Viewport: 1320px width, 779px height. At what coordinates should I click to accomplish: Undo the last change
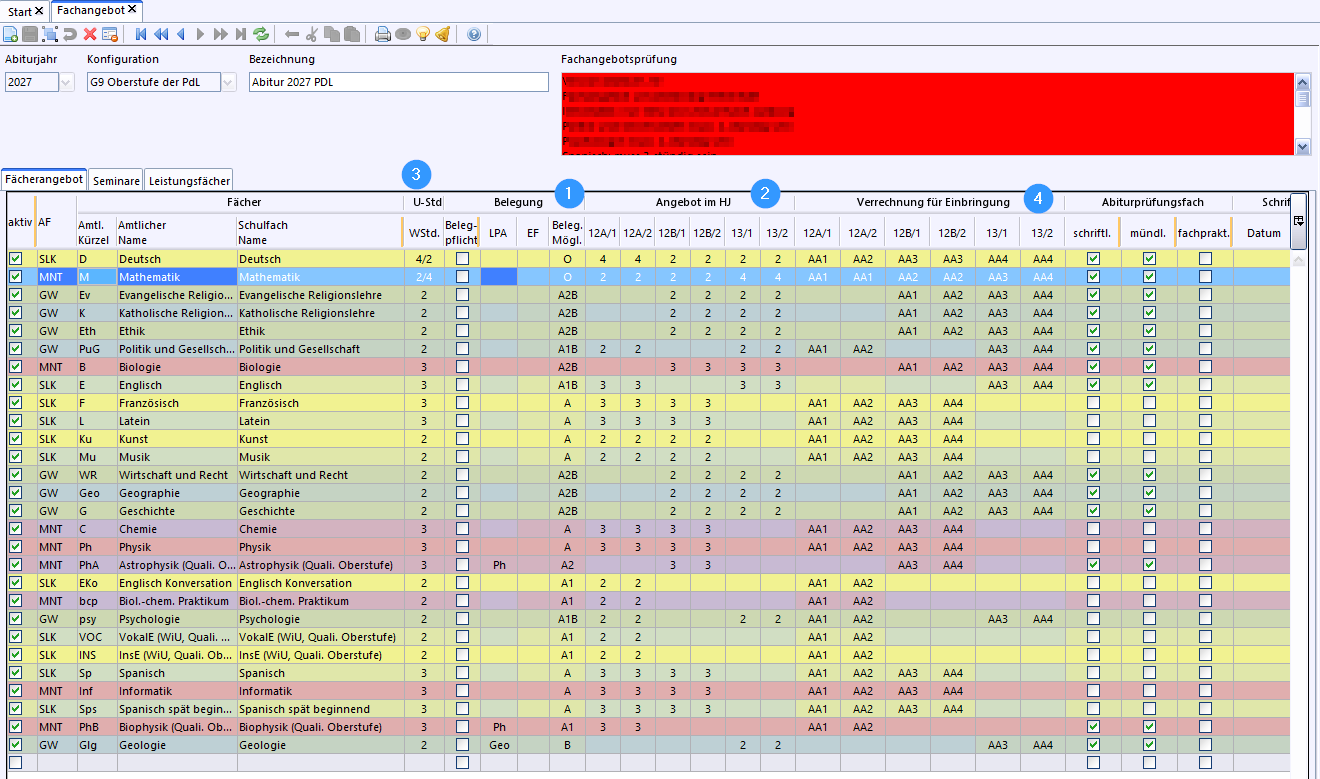[70, 34]
